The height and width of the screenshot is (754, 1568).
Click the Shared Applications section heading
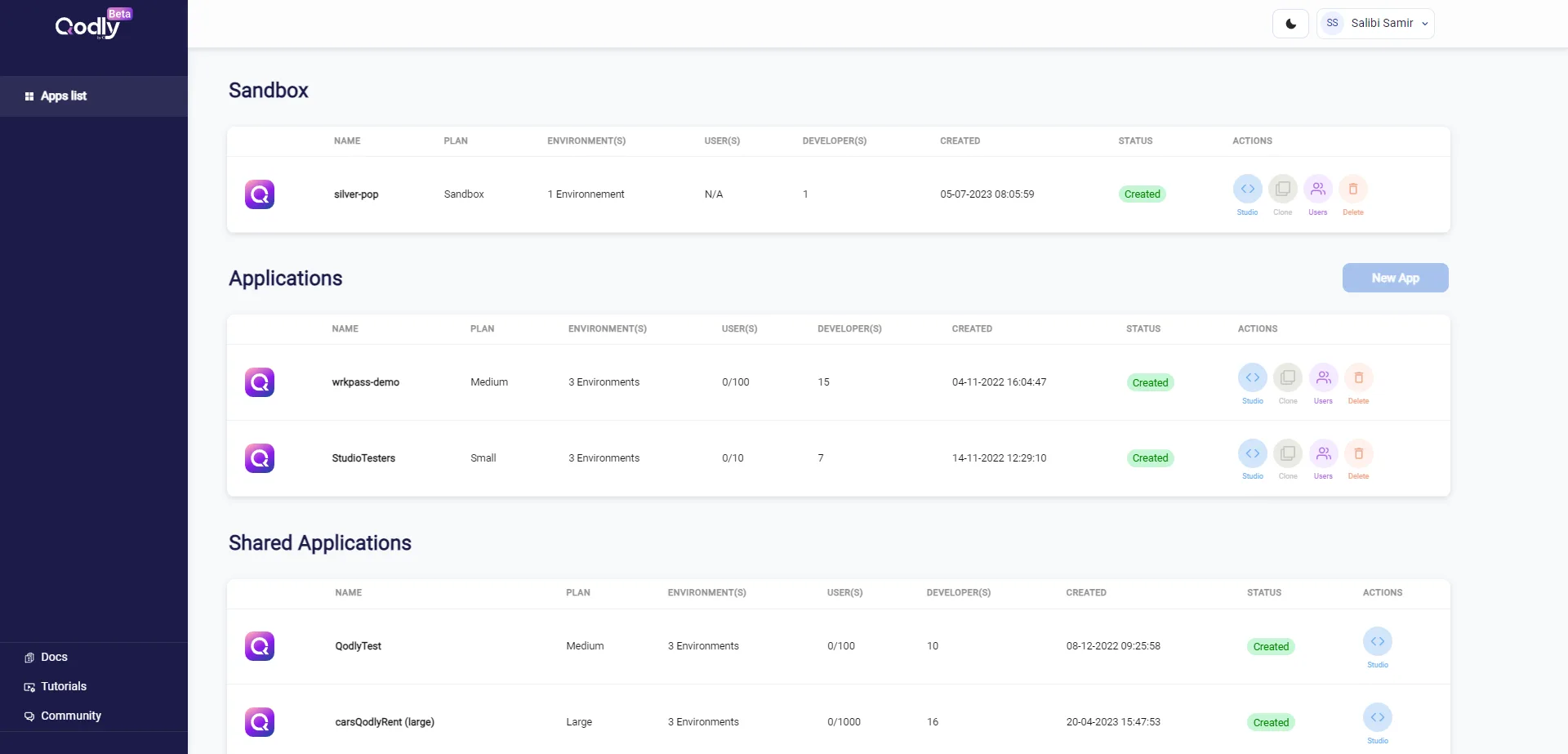pyautogui.click(x=320, y=543)
